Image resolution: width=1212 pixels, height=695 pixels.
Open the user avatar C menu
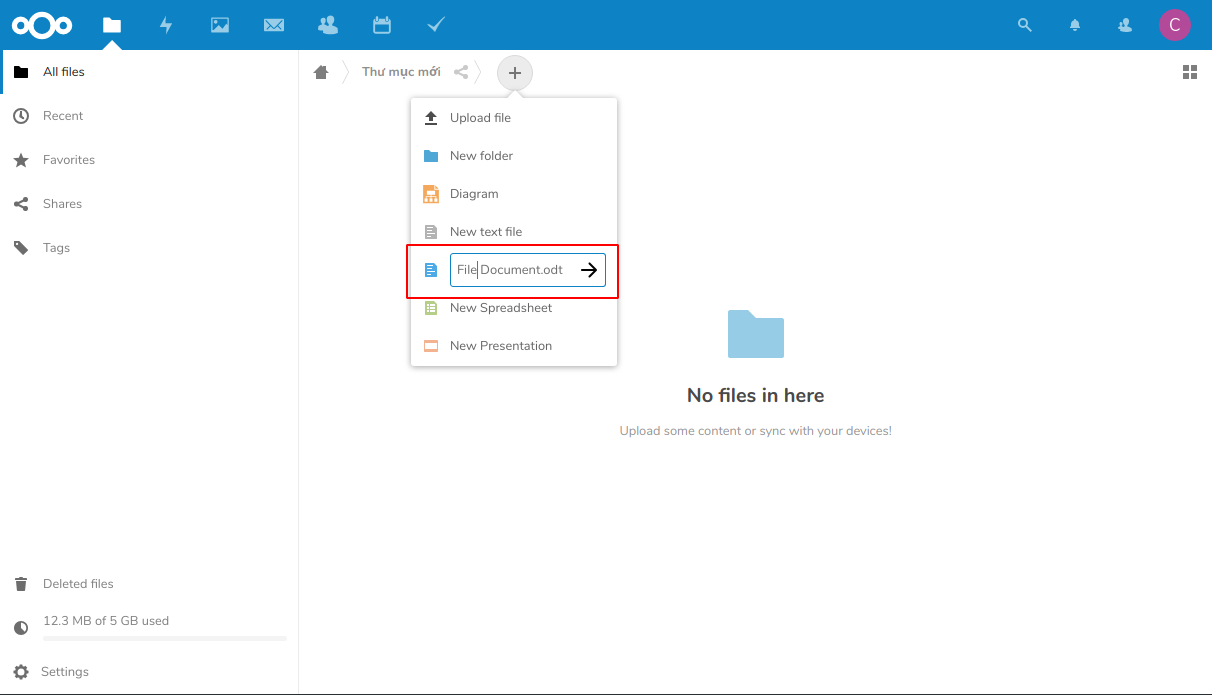[1175, 25]
